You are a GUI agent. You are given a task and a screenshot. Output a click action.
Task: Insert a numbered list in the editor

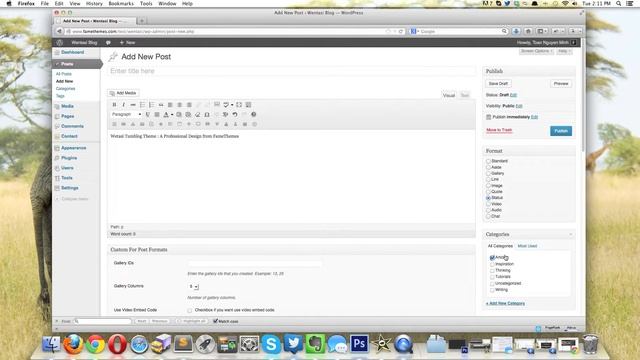point(151,105)
